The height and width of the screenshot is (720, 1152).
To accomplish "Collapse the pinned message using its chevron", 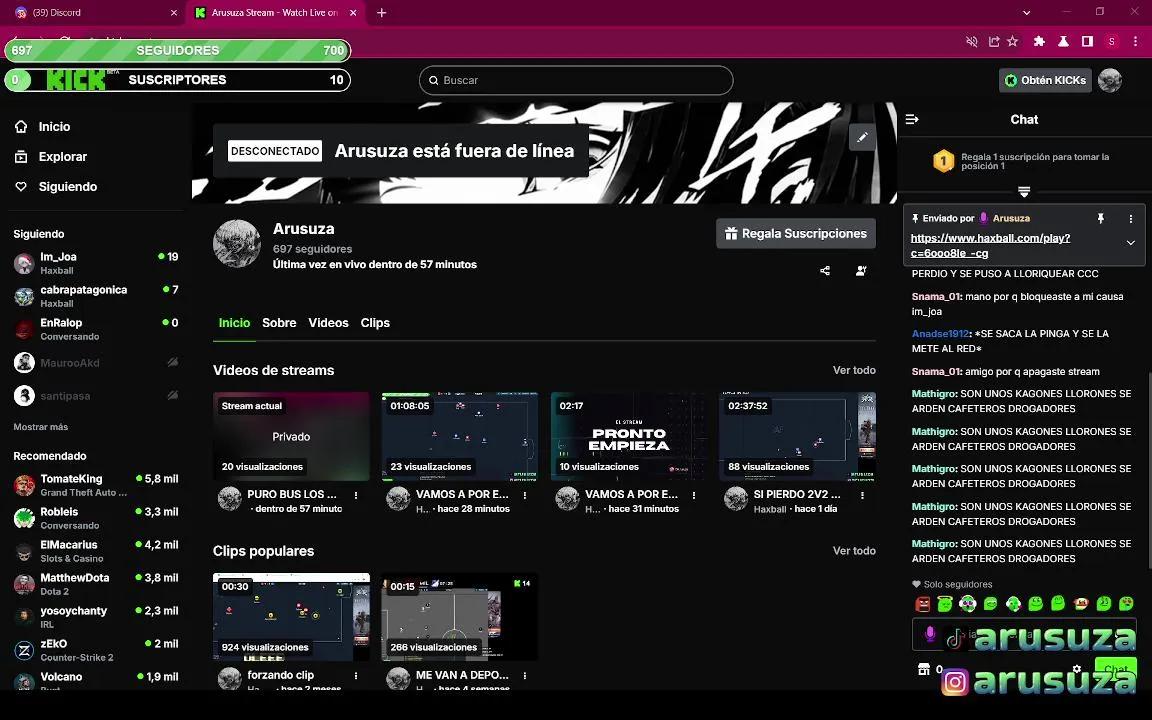I will click(x=1130, y=242).
